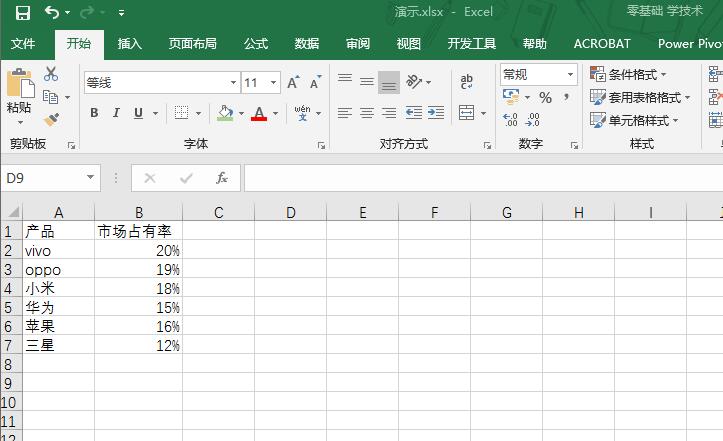Click the Decrease Indent icon

[414, 113]
